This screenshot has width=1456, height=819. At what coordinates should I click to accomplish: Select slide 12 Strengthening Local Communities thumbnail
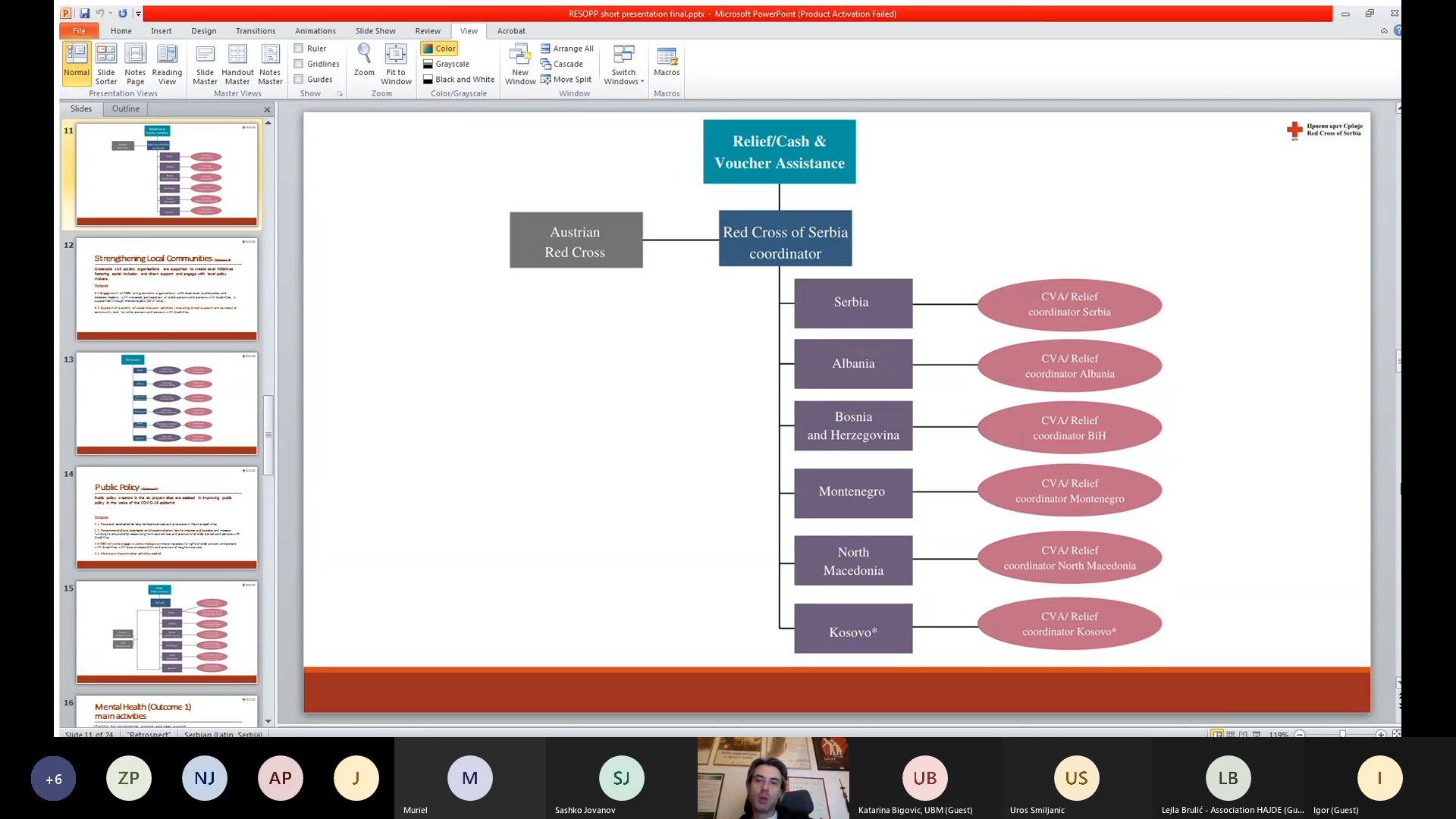167,289
